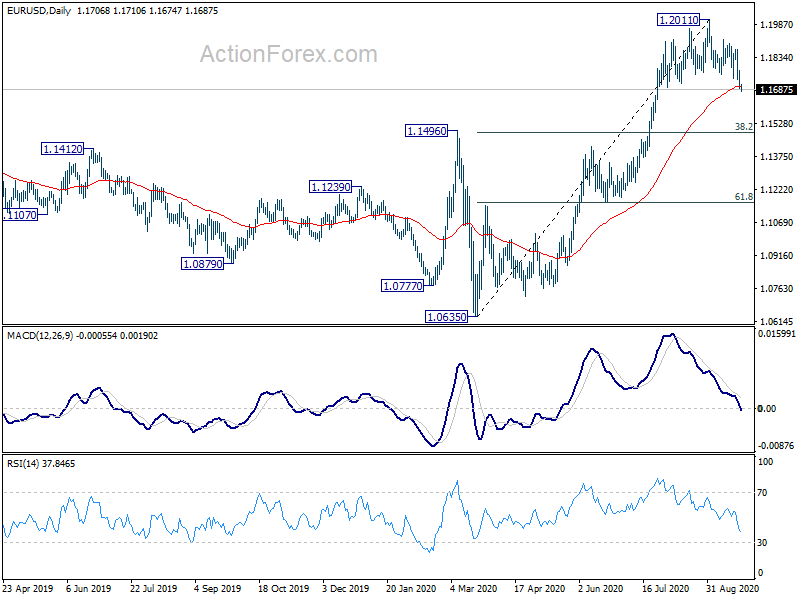Click the 23 Apr 2019 date marker

[x=28, y=589]
